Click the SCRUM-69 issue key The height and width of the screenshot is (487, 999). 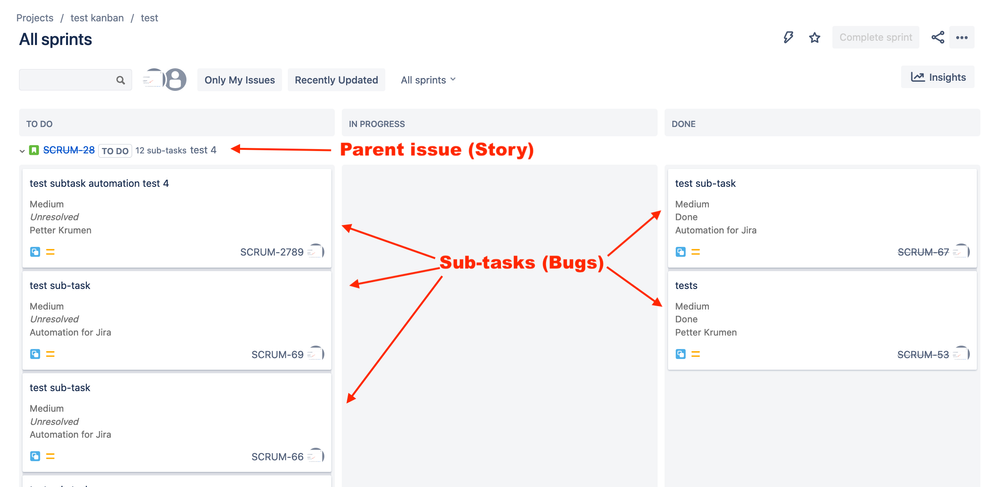[x=278, y=354]
